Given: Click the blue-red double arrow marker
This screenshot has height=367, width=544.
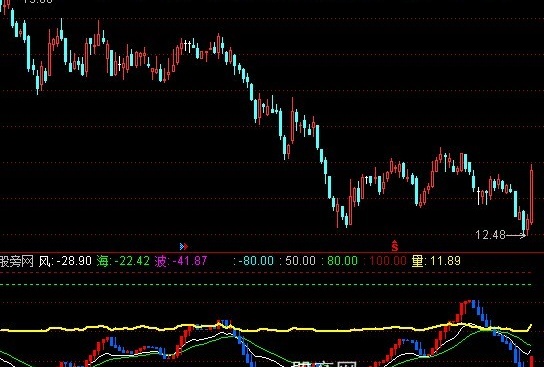Looking at the screenshot, I should pos(184,247).
